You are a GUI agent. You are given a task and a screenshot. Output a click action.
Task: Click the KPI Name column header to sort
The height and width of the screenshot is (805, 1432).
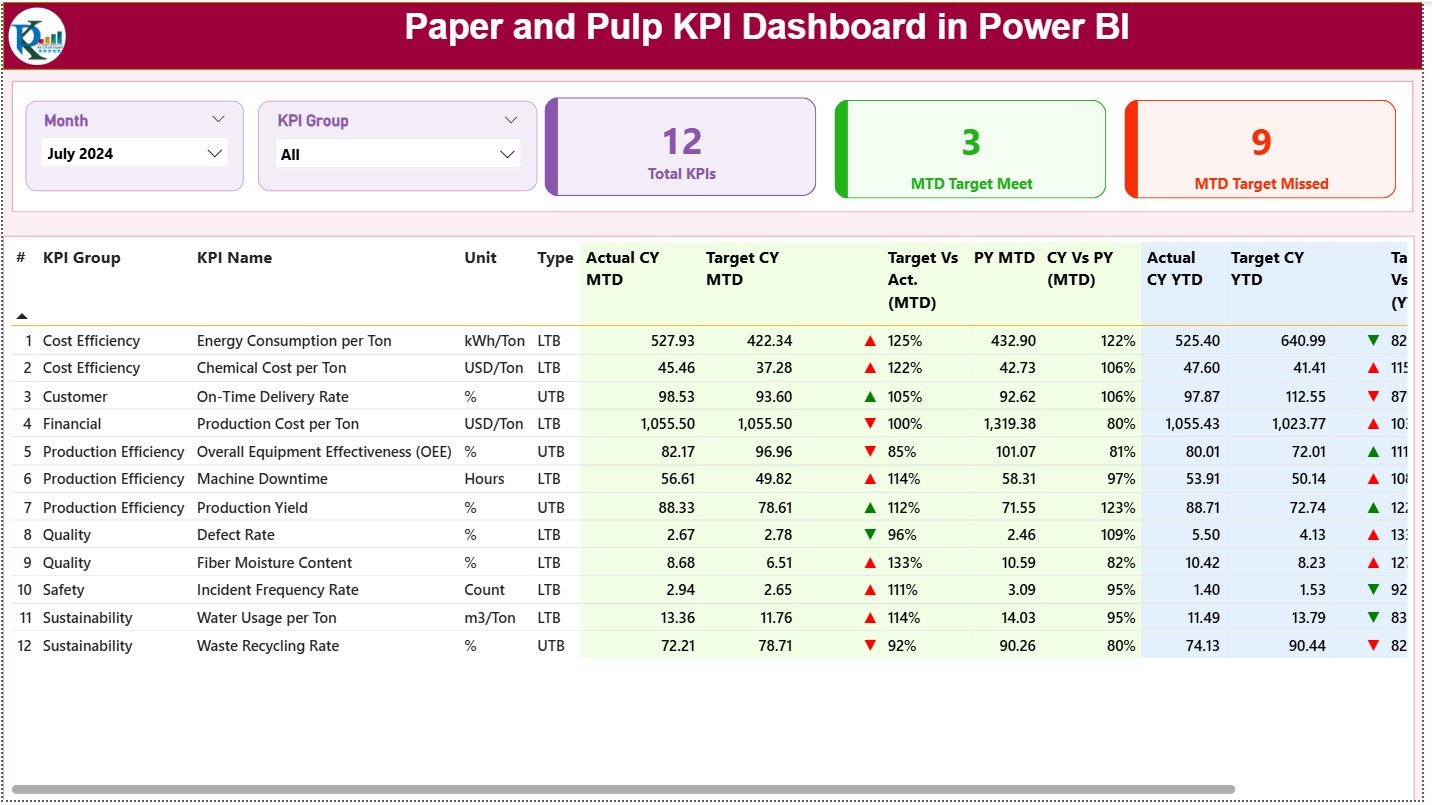(x=234, y=258)
